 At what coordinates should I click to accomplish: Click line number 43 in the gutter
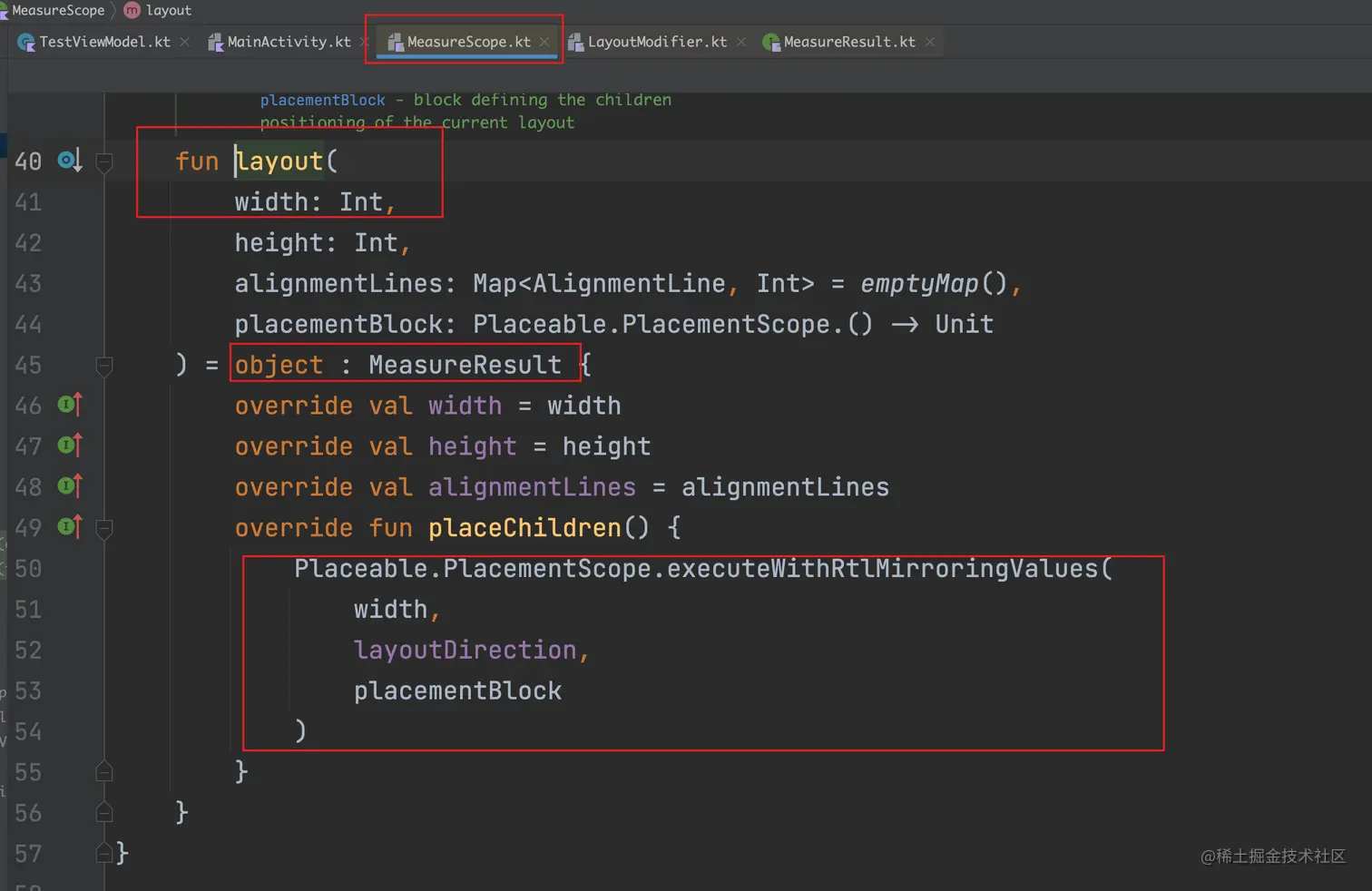pos(28,284)
